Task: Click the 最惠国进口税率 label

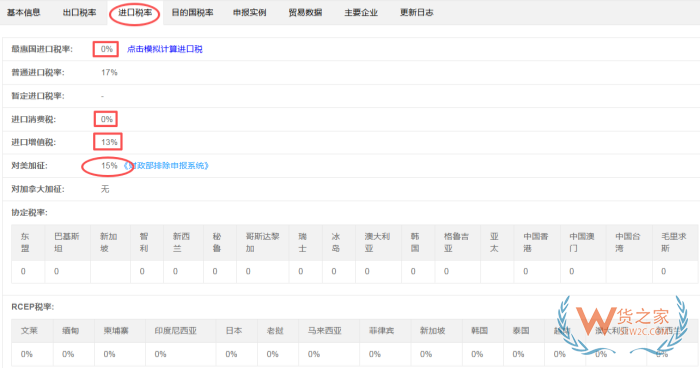Action: [x=42, y=49]
